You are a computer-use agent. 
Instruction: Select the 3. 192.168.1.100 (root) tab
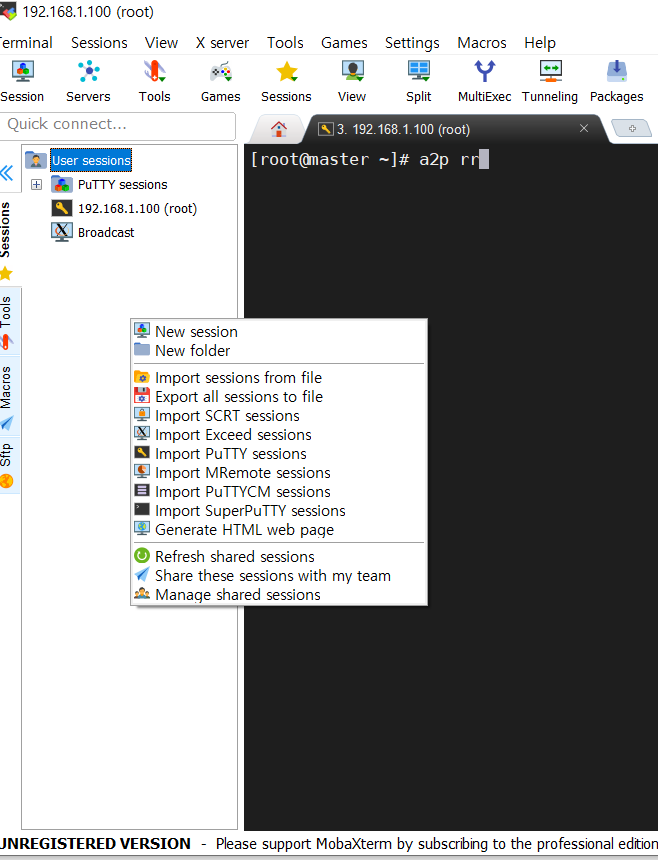[x=403, y=129]
